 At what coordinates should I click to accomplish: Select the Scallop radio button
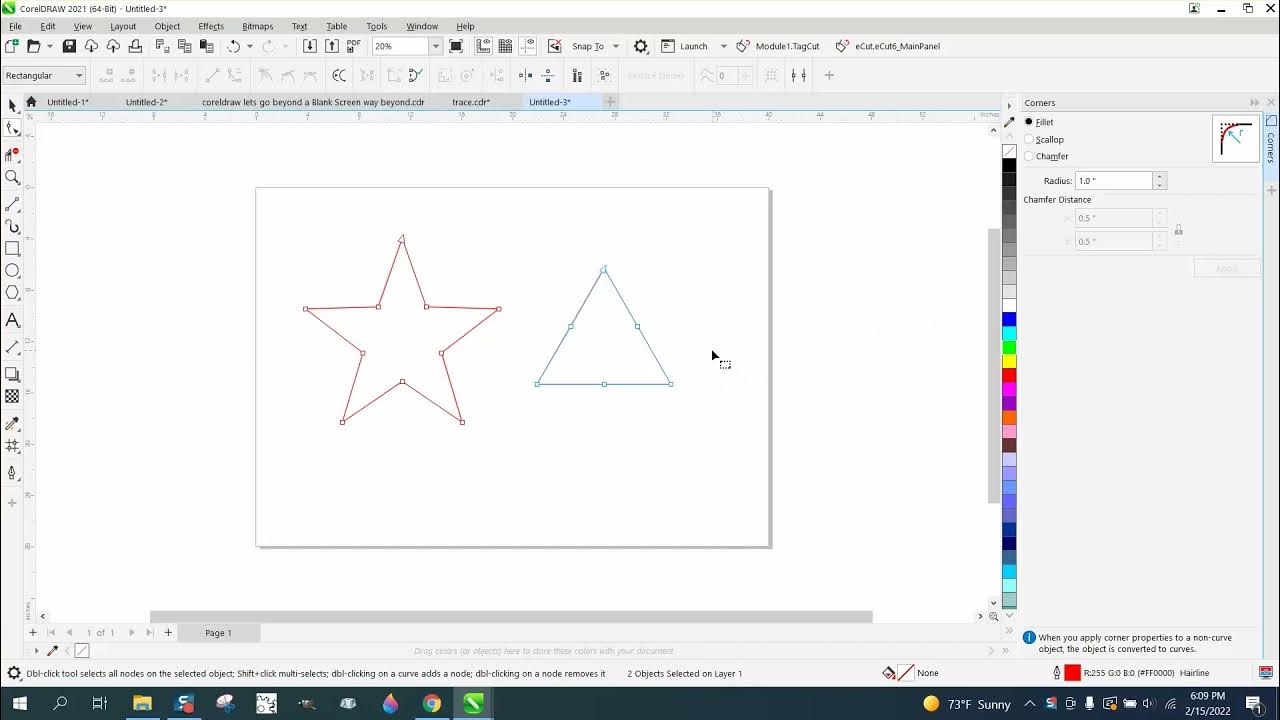[1029, 139]
